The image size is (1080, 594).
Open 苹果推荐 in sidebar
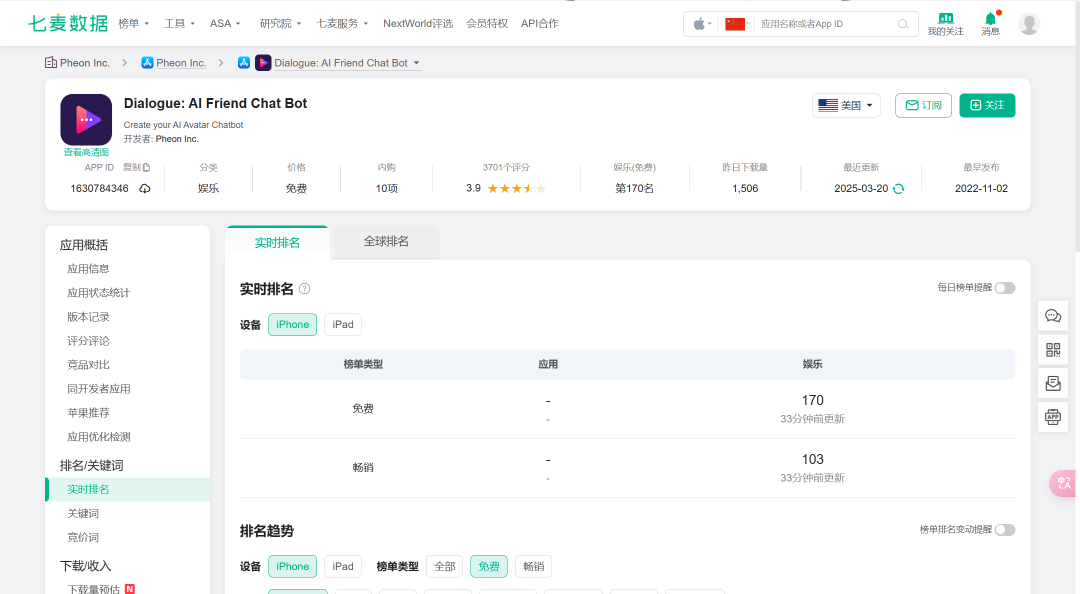tap(88, 413)
